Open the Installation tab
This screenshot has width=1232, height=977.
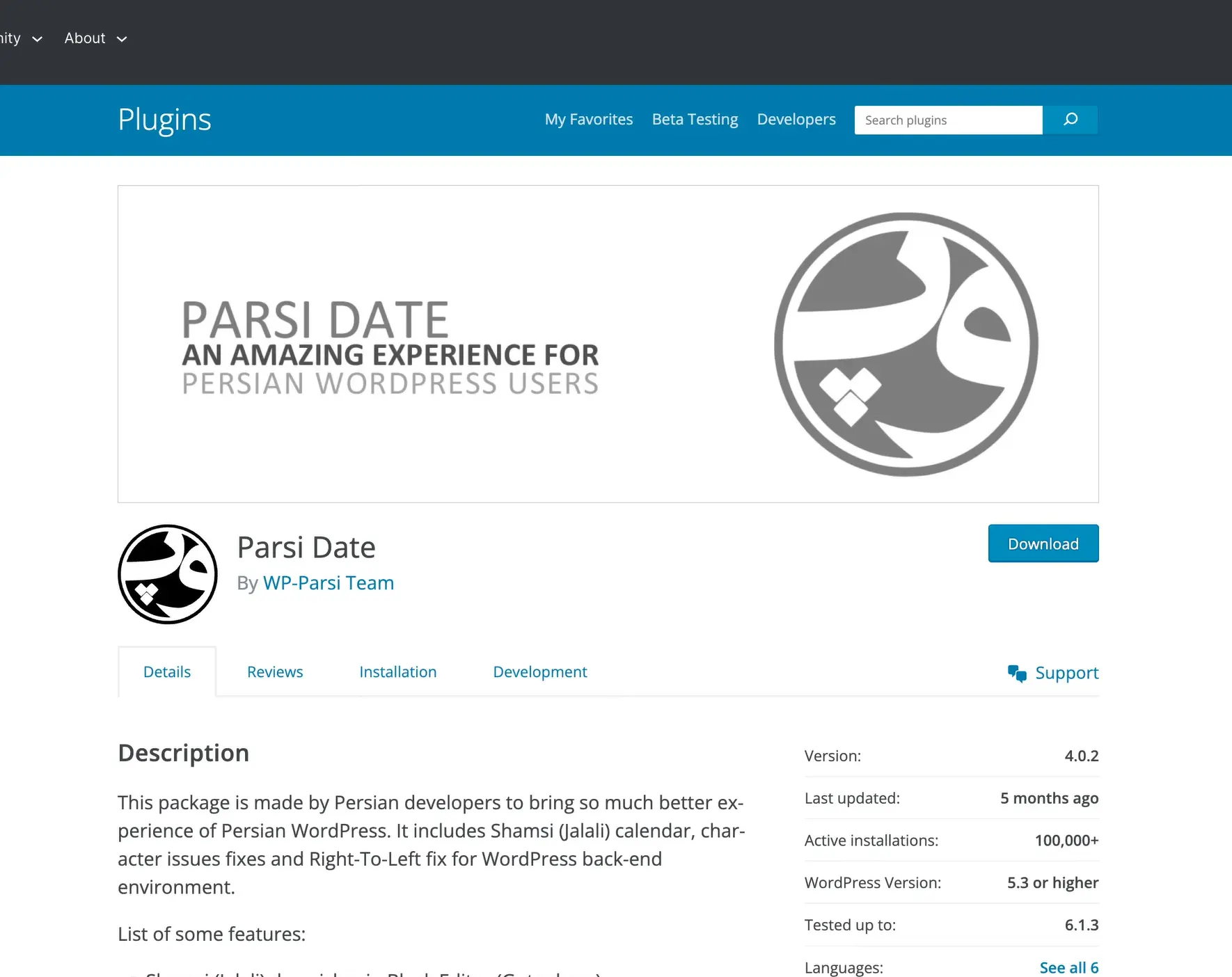coord(397,672)
